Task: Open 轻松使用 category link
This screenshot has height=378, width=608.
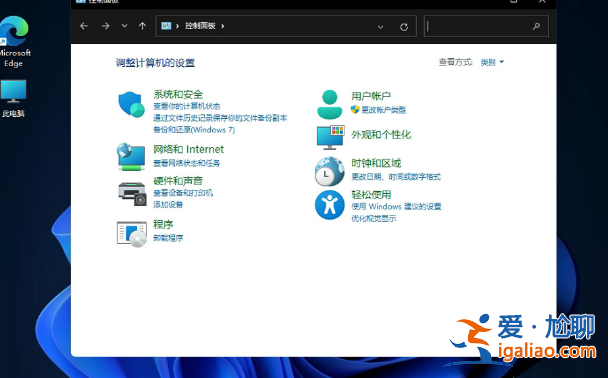Action: (x=371, y=195)
